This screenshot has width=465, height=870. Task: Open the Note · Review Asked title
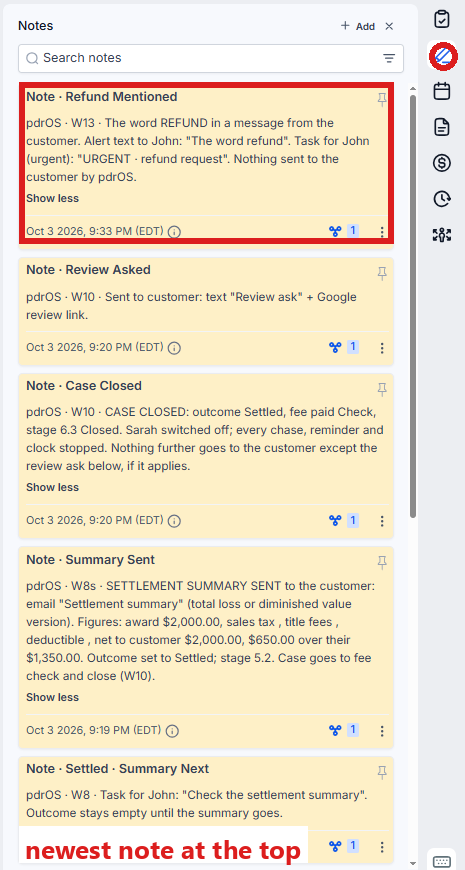(x=88, y=270)
